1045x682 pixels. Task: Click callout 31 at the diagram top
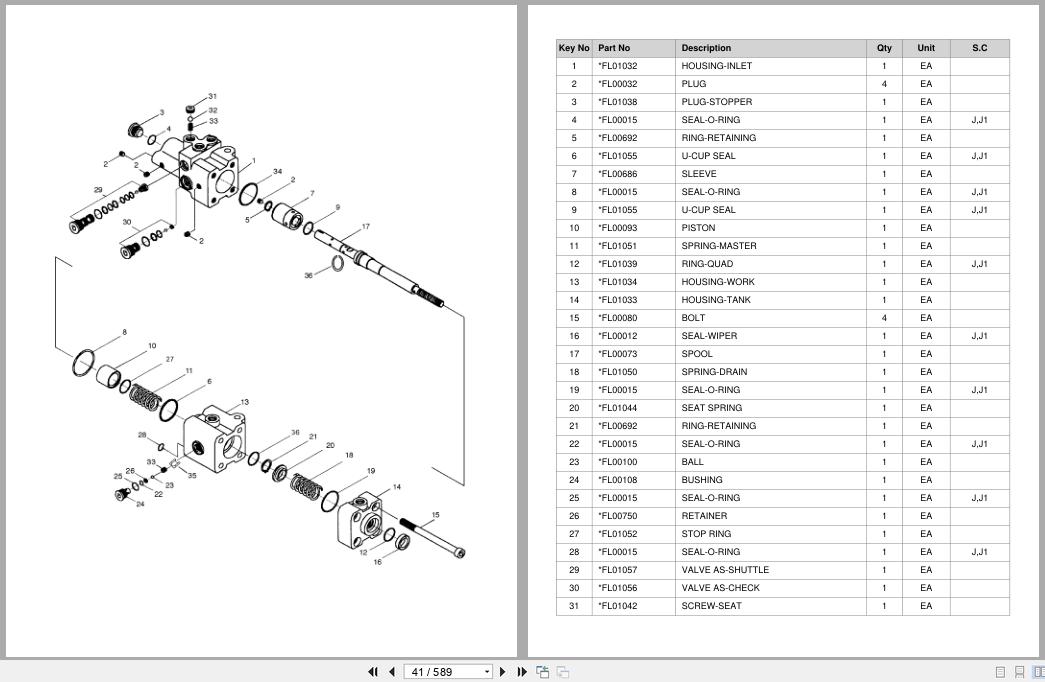pos(212,96)
